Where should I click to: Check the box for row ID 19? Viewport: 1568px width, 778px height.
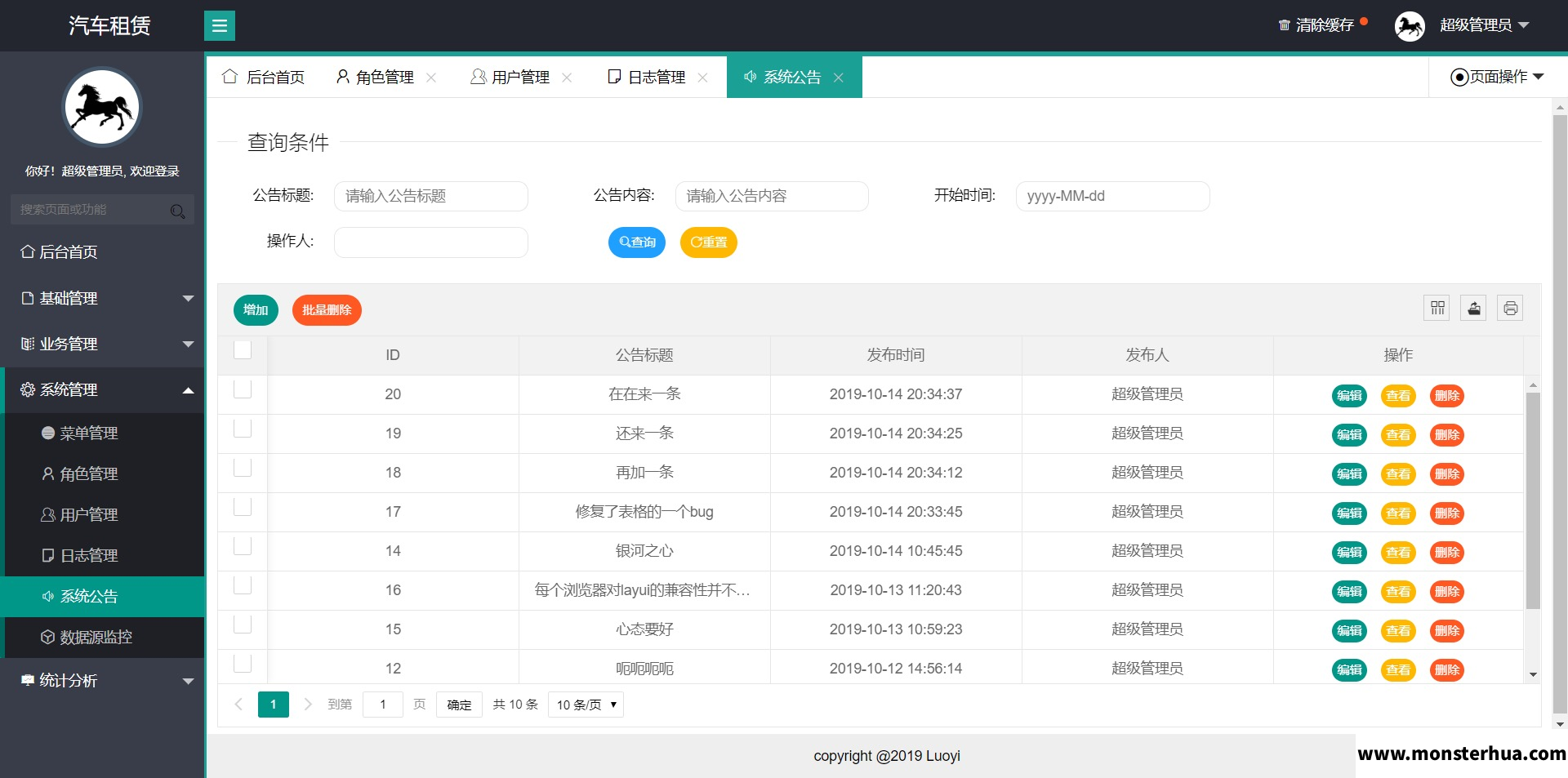pos(243,428)
